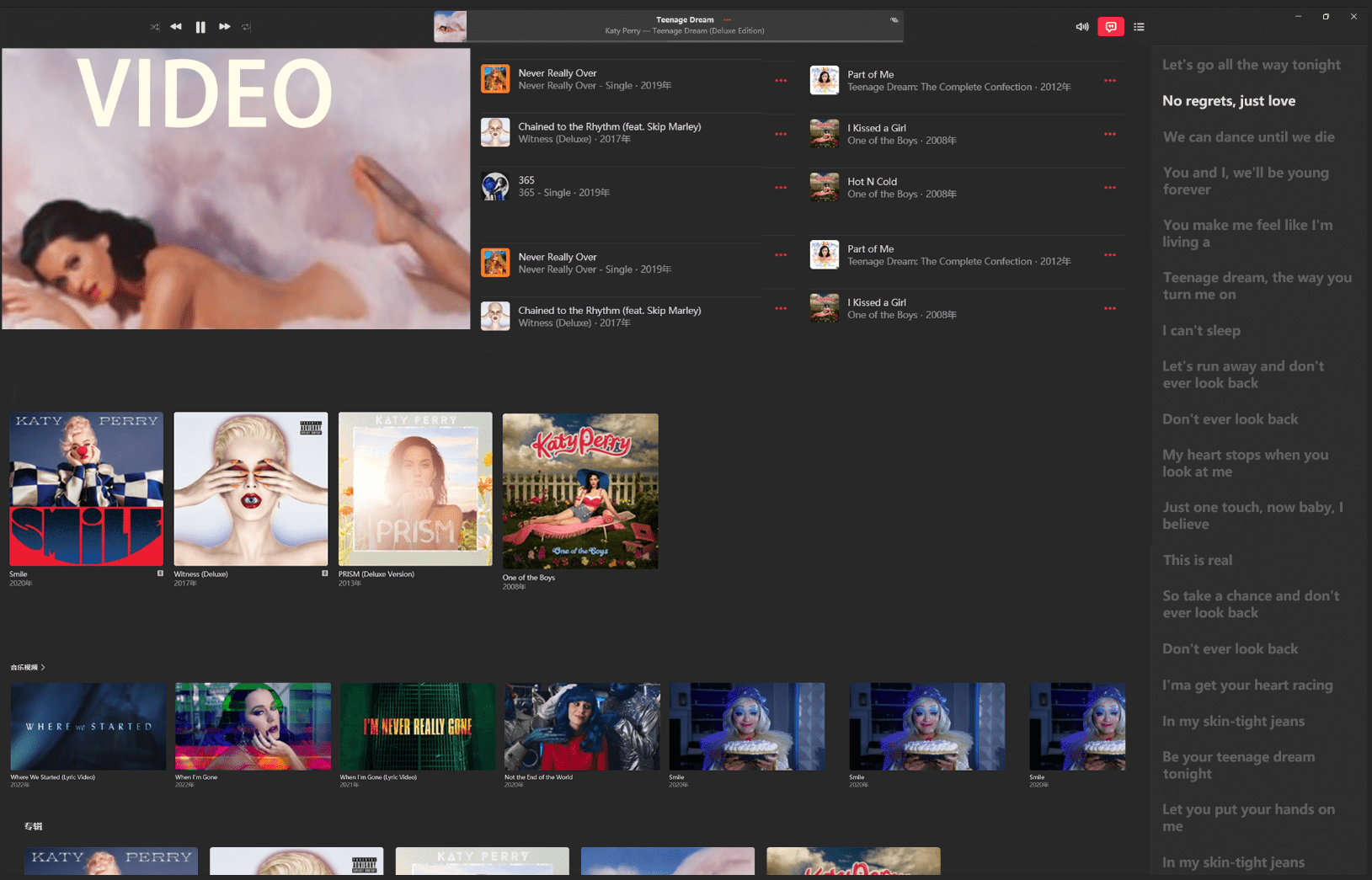Skip forward to the next track
Viewport: 1372px width, 880px height.
pyautogui.click(x=225, y=27)
